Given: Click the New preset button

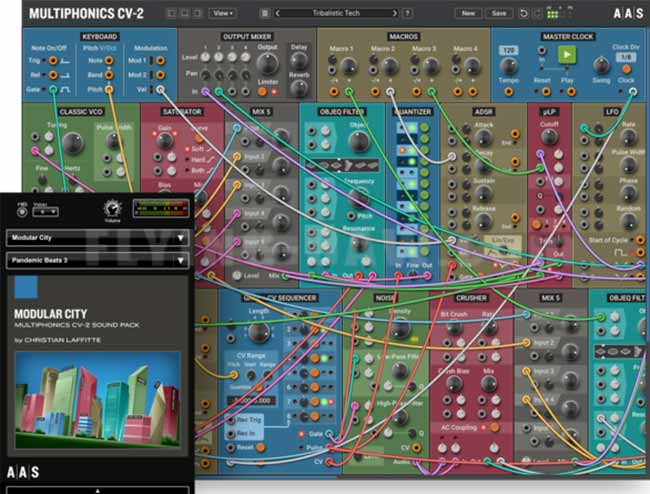Looking at the screenshot, I should pos(468,13).
